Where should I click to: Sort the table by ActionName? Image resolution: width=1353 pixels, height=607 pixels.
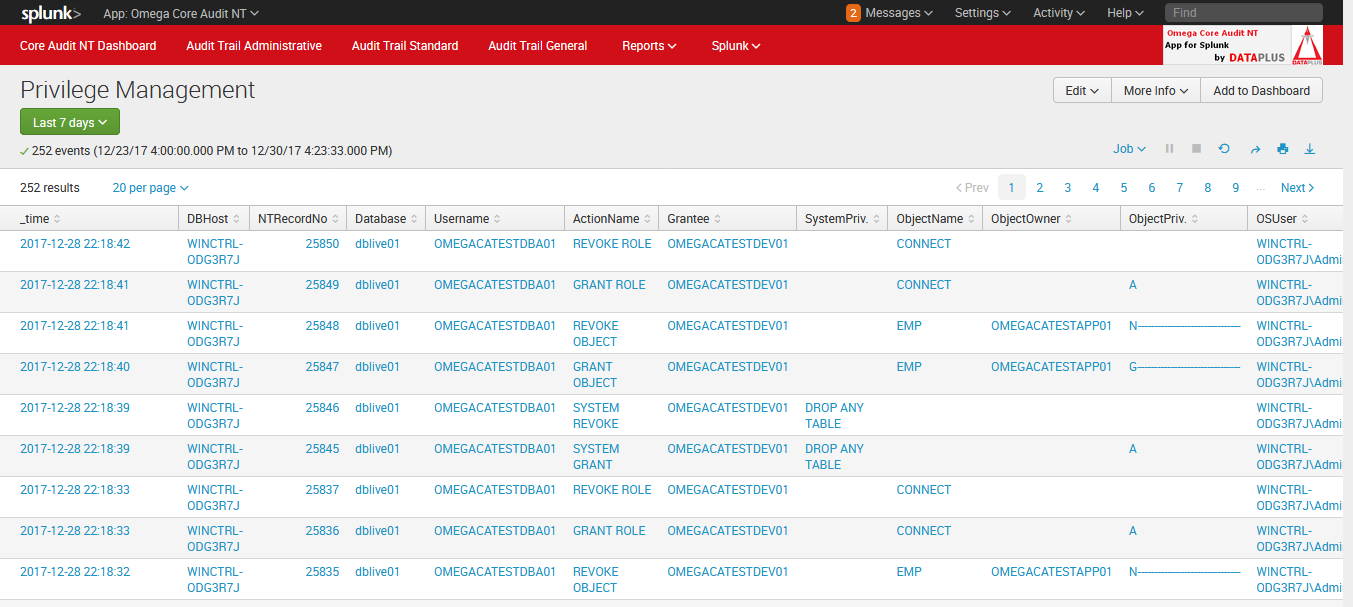604,218
